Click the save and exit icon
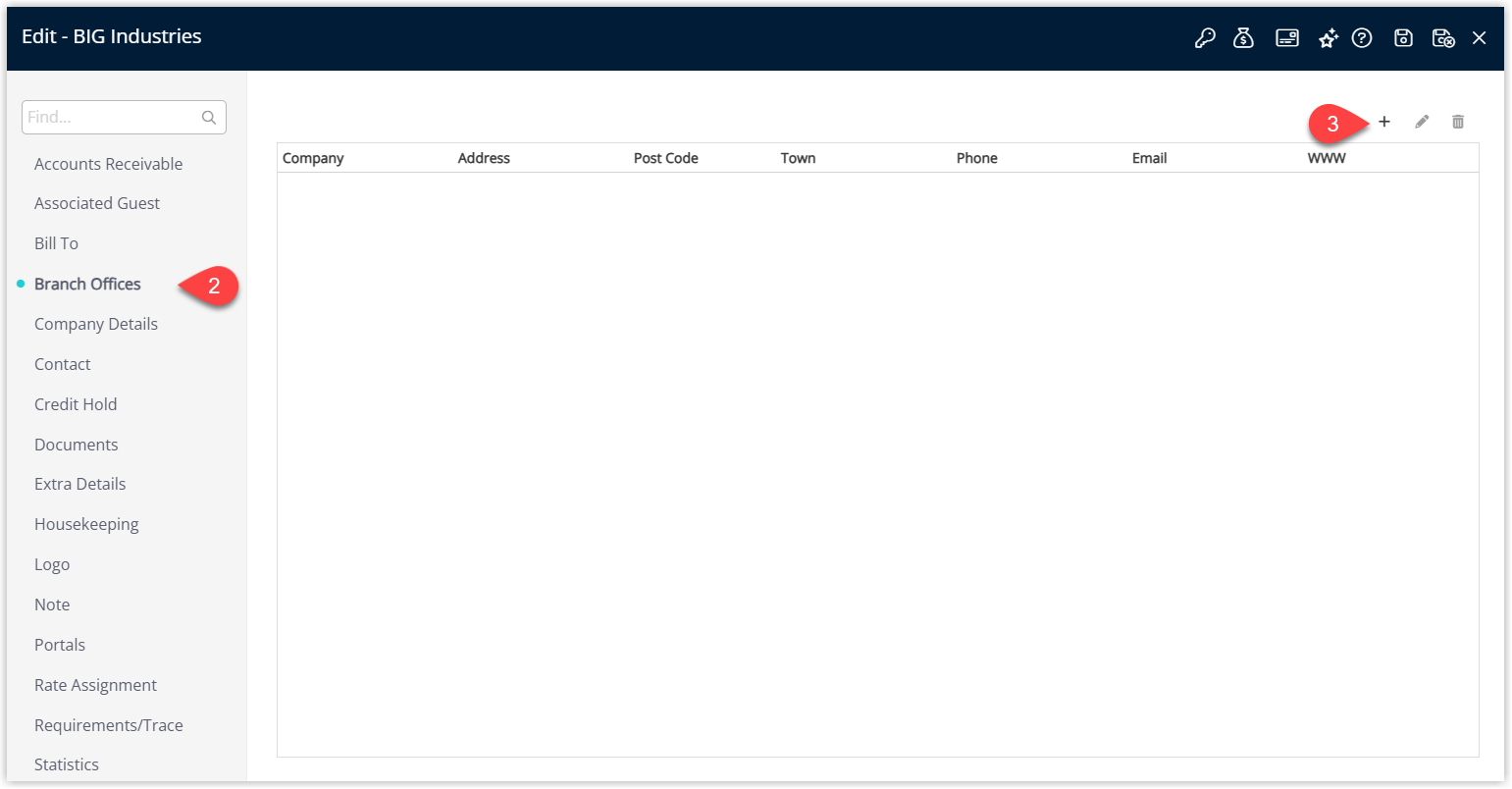1512x789 pixels. (1443, 38)
